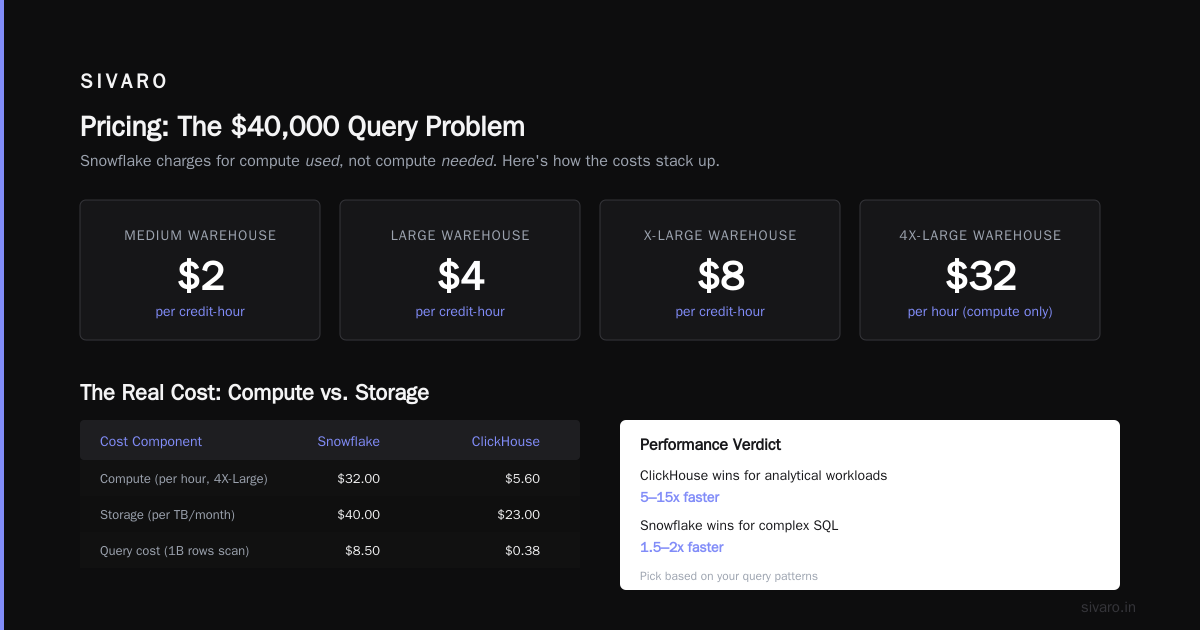Click the "5–15x faster" highlight
1200x630 pixels.
point(680,497)
